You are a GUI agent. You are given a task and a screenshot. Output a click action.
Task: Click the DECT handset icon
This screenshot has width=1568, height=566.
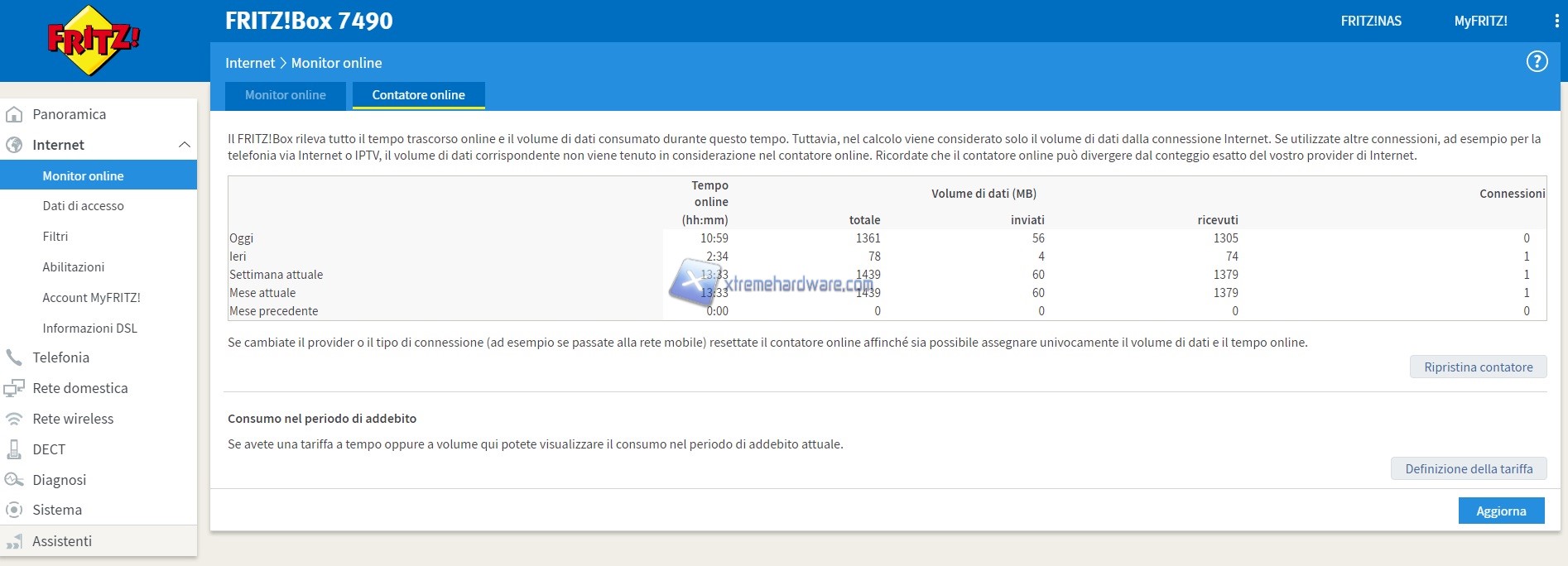(x=14, y=449)
